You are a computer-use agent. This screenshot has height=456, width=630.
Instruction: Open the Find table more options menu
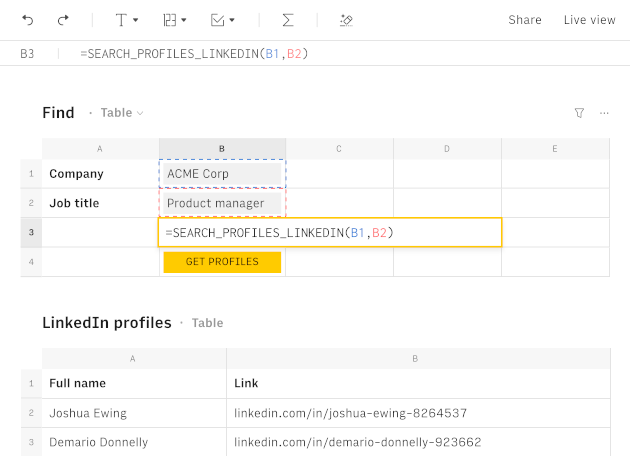pyautogui.click(x=604, y=113)
